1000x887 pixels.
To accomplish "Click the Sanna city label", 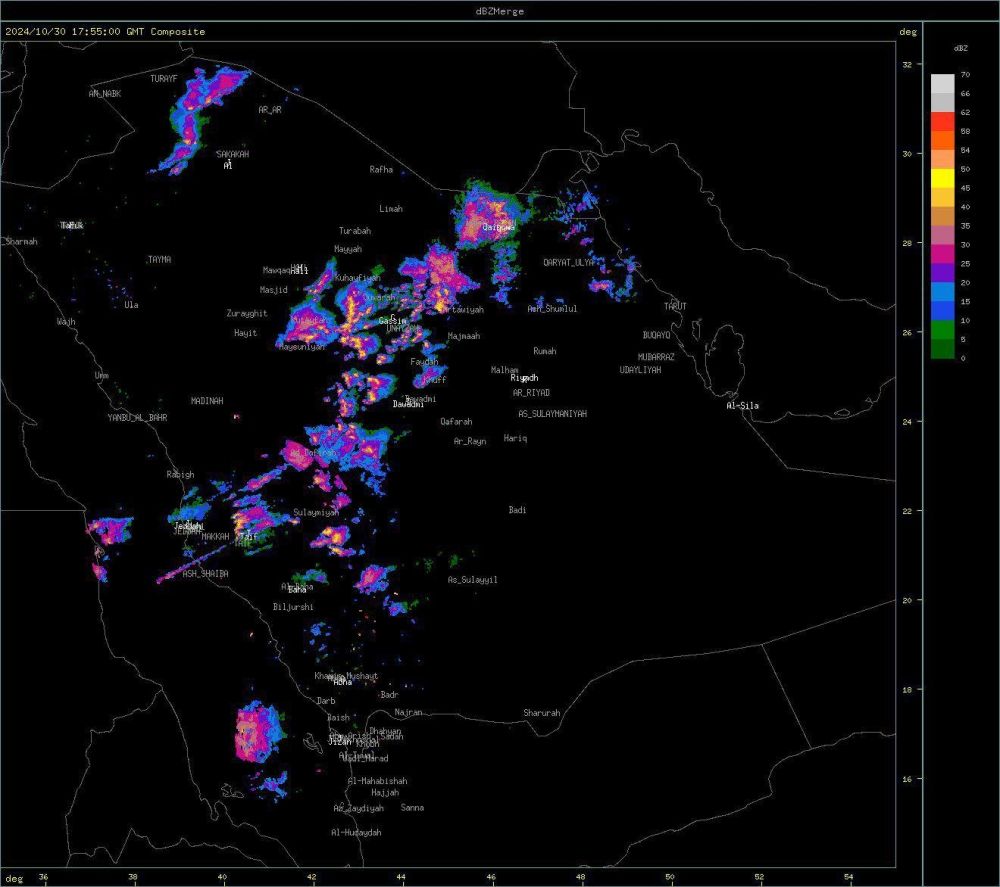I will click(412, 808).
